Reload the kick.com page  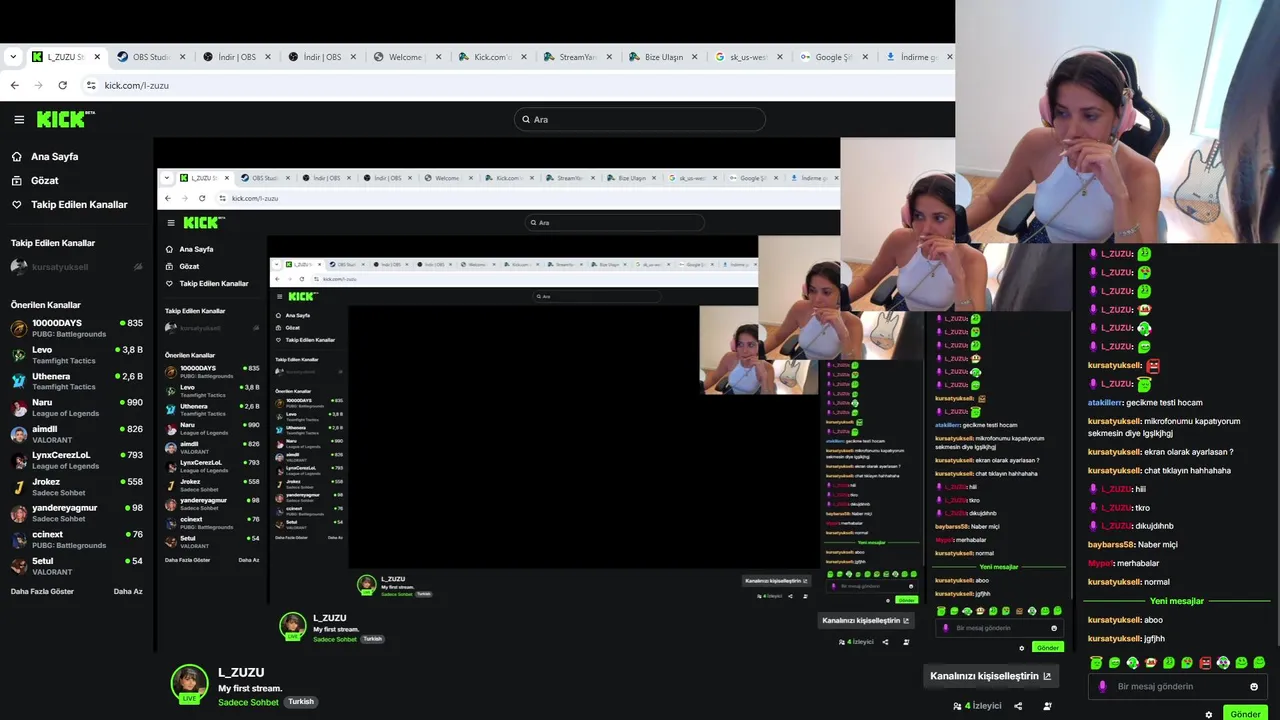pos(62,85)
